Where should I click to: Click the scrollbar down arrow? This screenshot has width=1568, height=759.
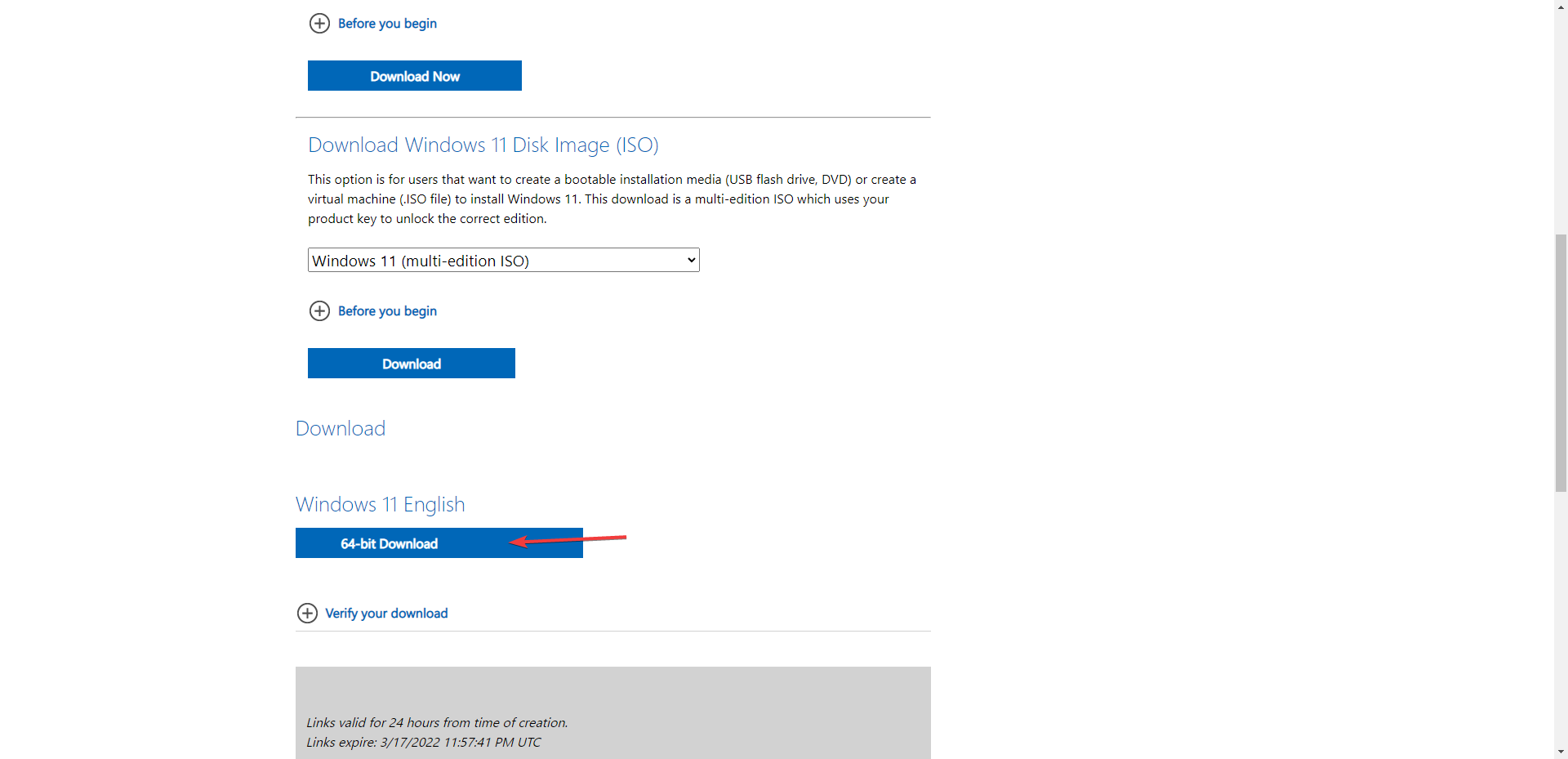click(x=1561, y=752)
